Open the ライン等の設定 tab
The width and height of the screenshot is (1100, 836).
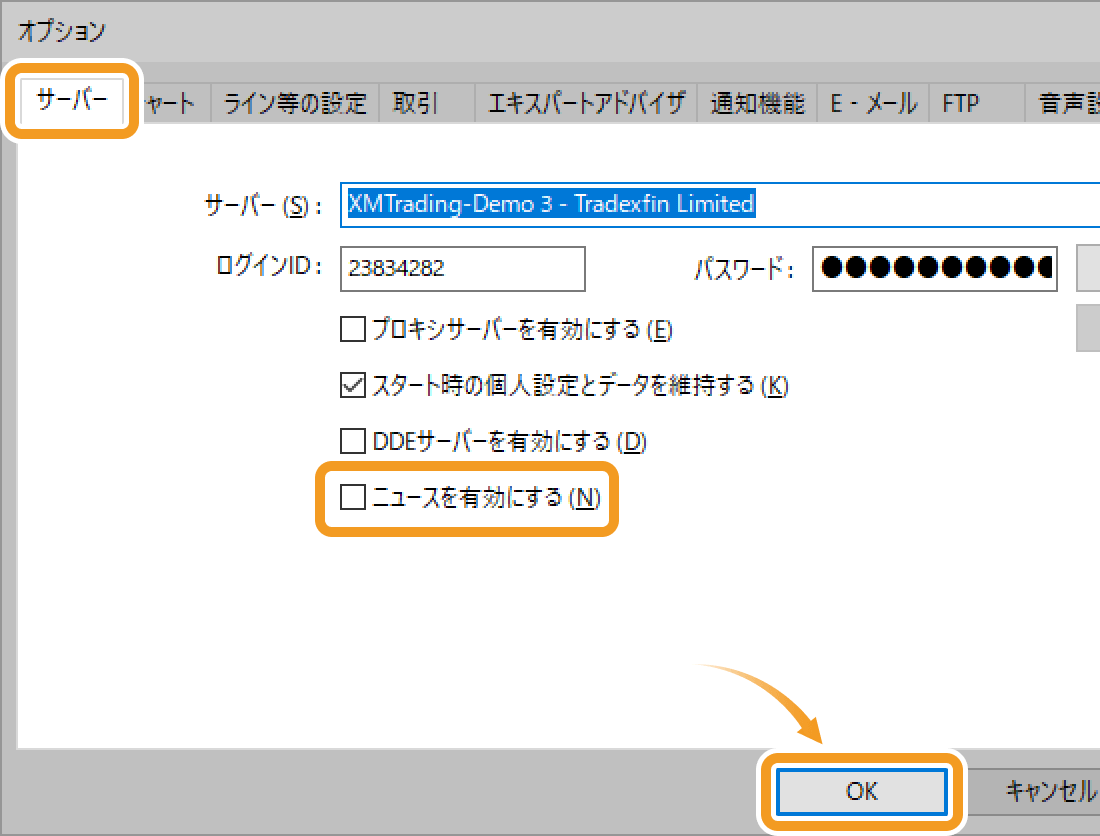tap(295, 103)
